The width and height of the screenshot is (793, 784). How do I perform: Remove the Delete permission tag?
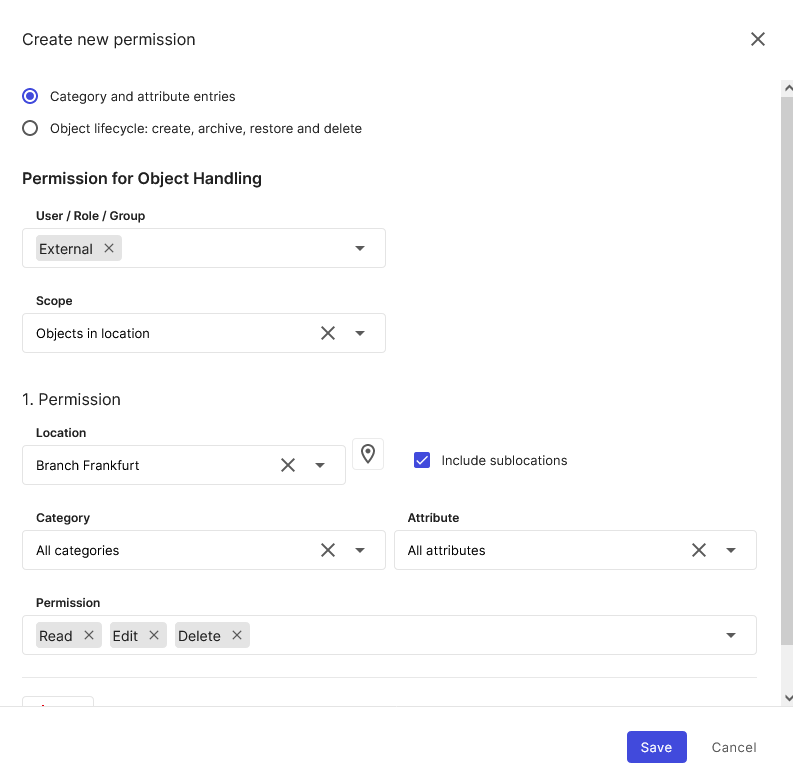coord(237,635)
